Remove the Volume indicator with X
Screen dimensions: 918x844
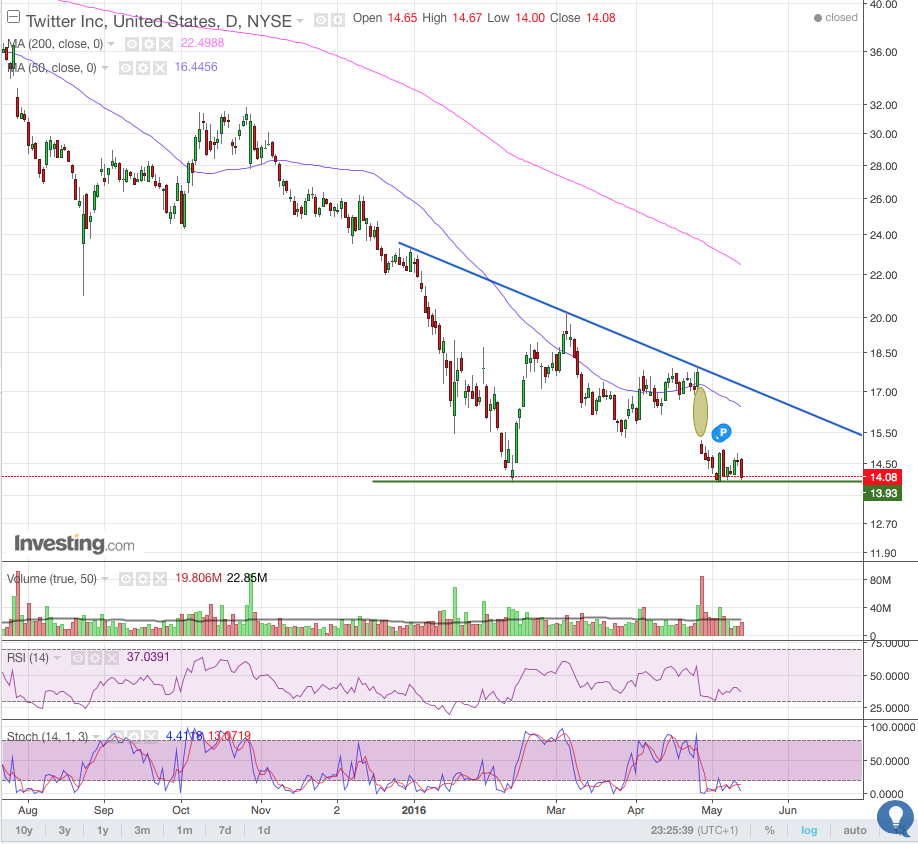coord(160,579)
